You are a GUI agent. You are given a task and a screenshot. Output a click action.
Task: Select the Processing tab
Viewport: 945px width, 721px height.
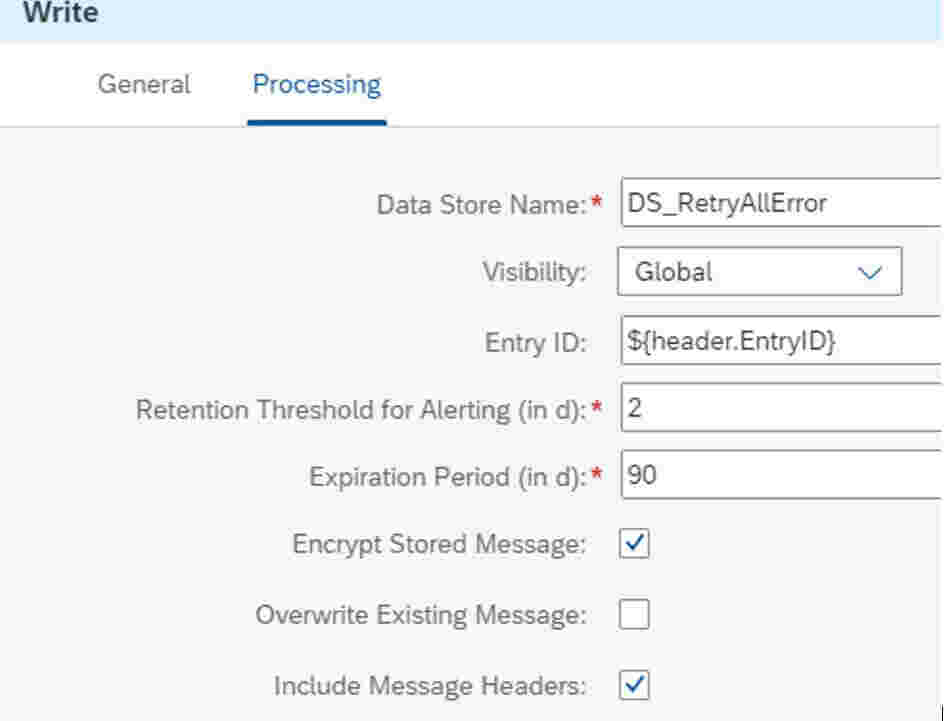pos(316,84)
